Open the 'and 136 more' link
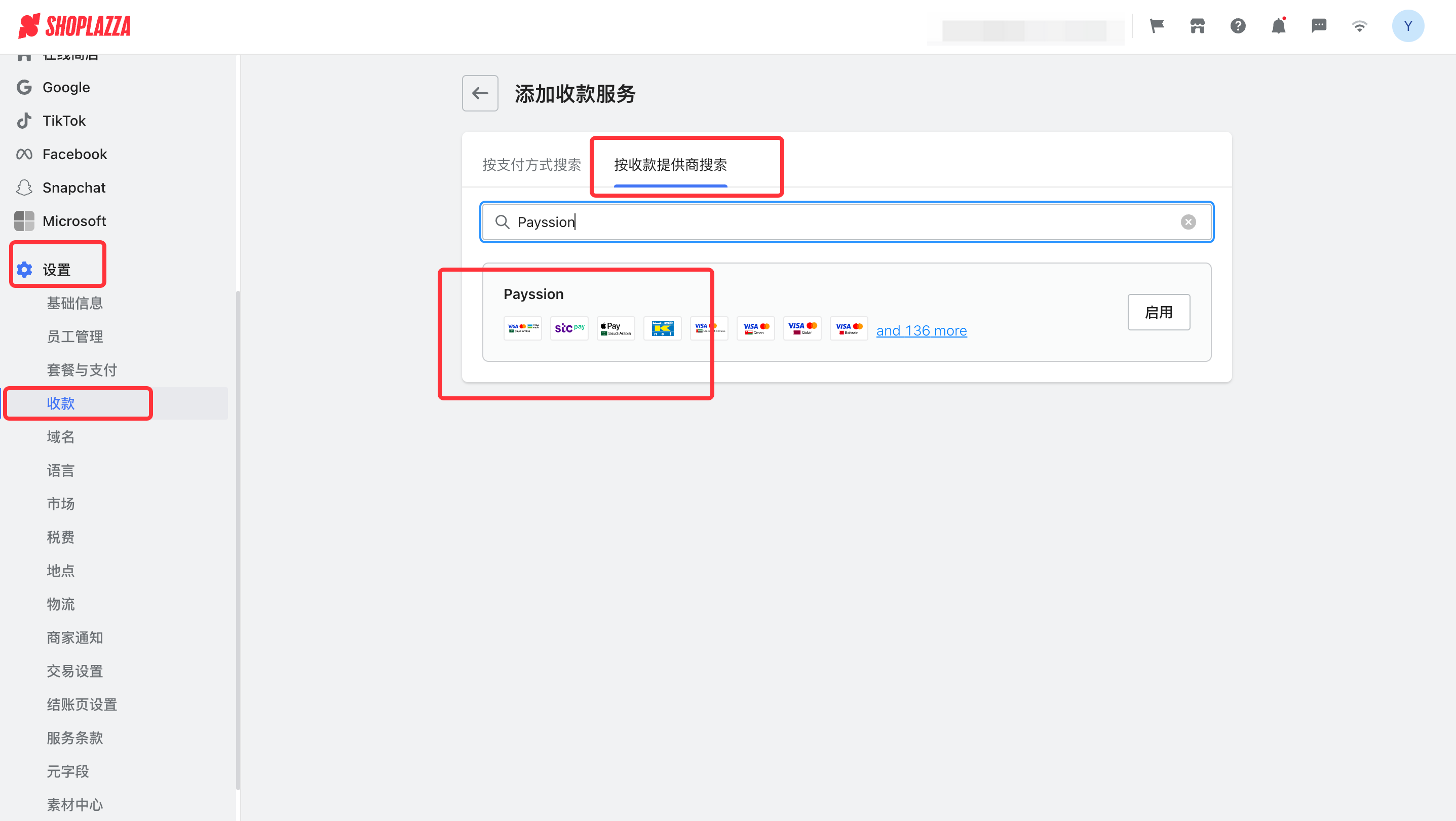The height and width of the screenshot is (821, 1456). 922,331
